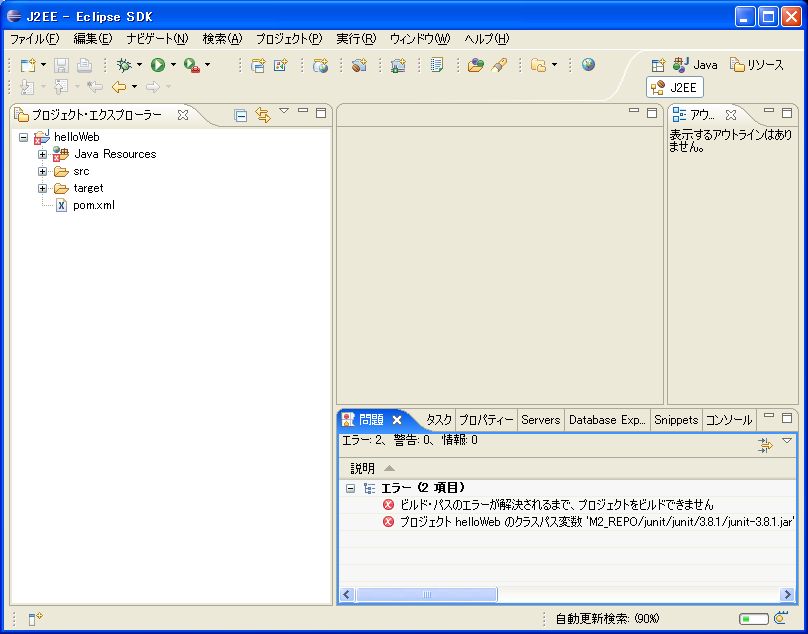Click the 説明 column header
Image resolution: width=808 pixels, height=634 pixels.
tap(363, 468)
